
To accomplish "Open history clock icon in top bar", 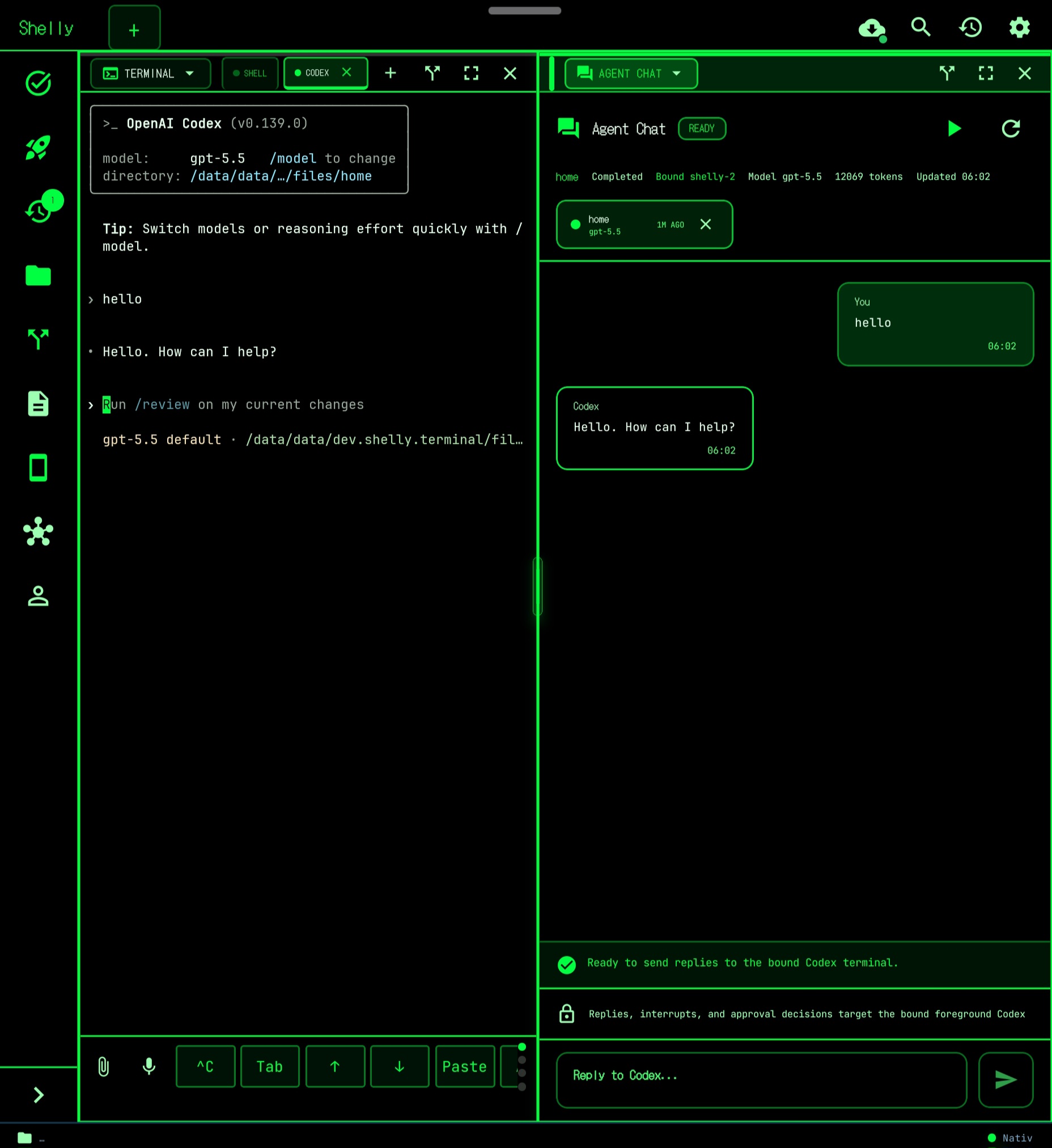I will [x=970, y=27].
